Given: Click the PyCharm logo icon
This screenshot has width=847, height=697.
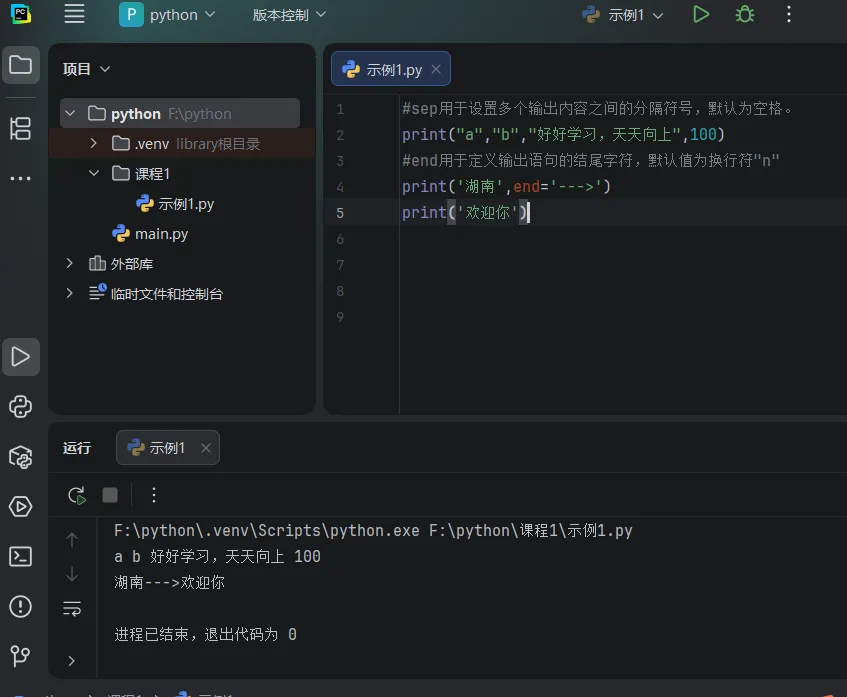Looking at the screenshot, I should click(21, 14).
